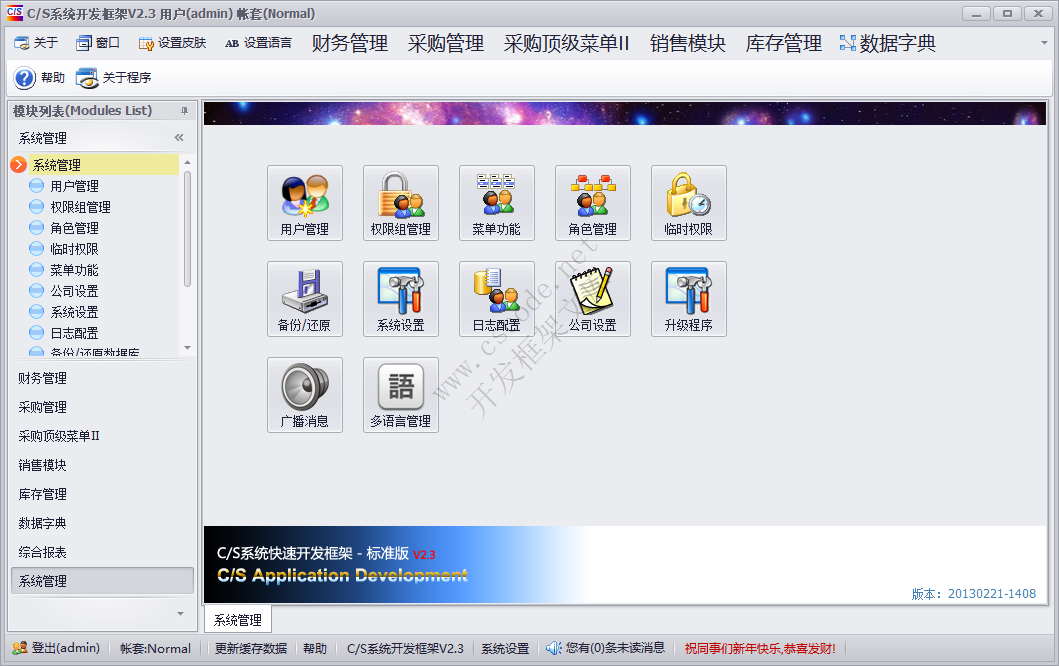
Task: Click the version 20130221-1408 text
Action: (x=973, y=594)
